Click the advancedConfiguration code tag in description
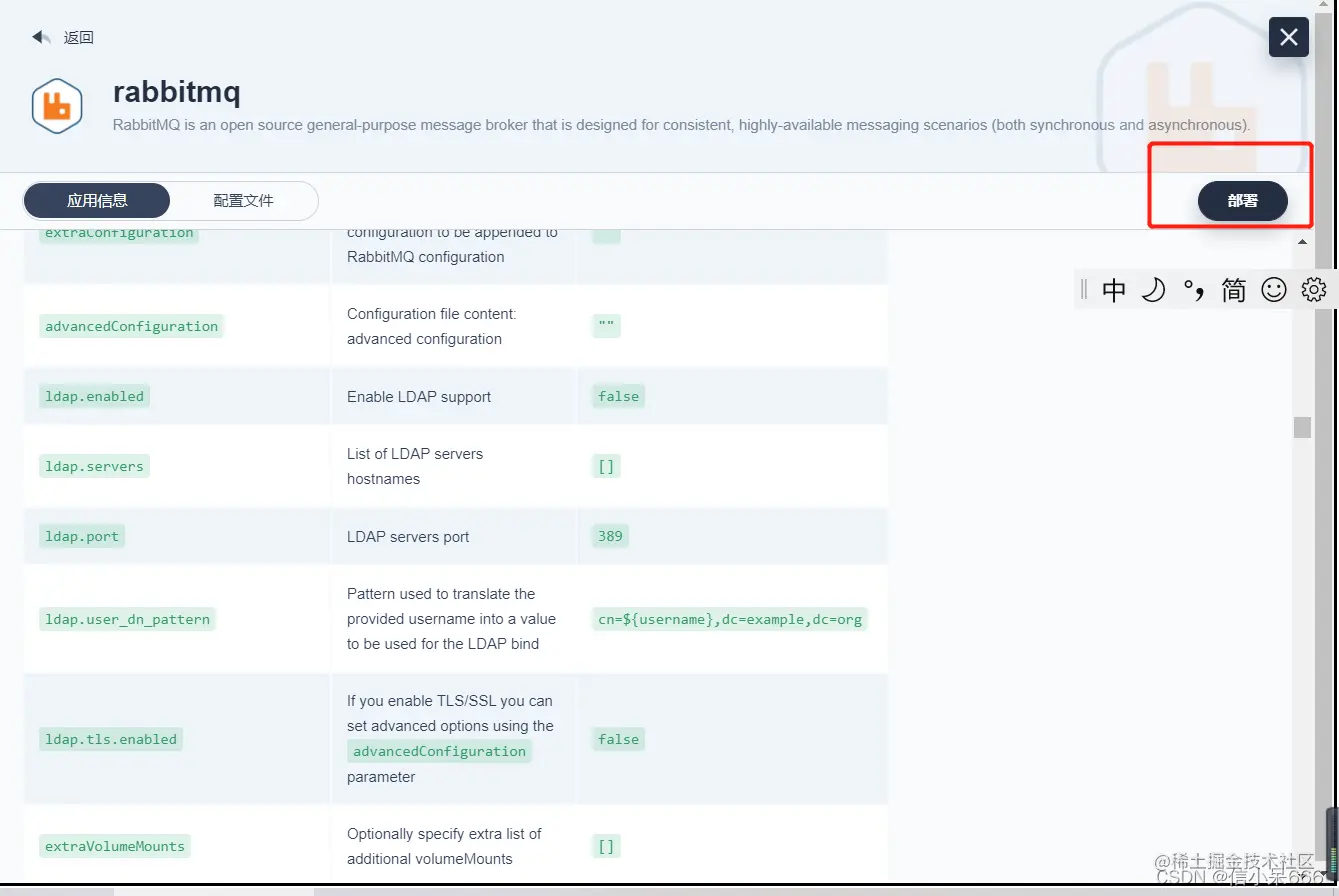1339x896 pixels. pos(439,751)
